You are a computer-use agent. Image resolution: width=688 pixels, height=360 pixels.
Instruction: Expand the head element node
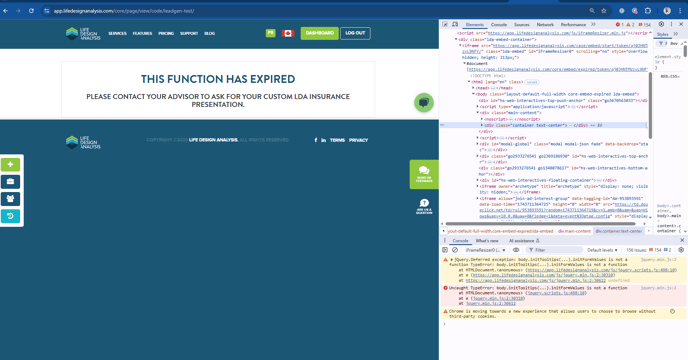(x=473, y=88)
